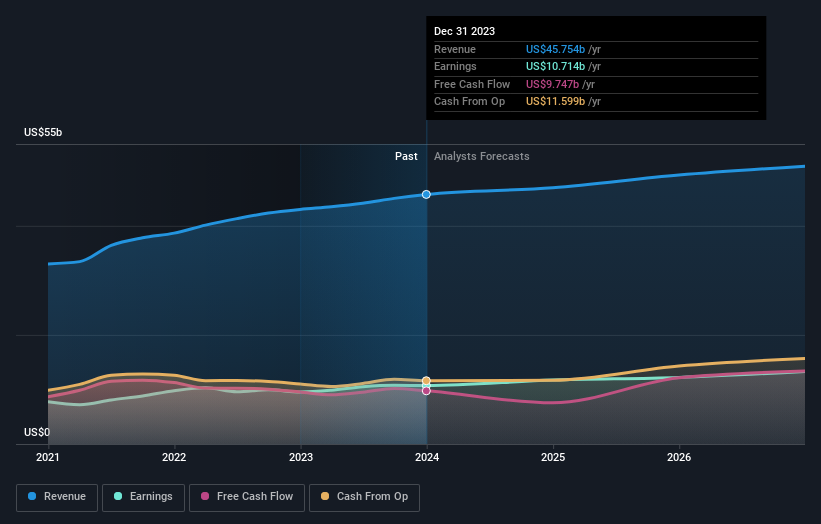Click the 2023 x-axis label
The image size is (821, 524).
tap(301, 458)
